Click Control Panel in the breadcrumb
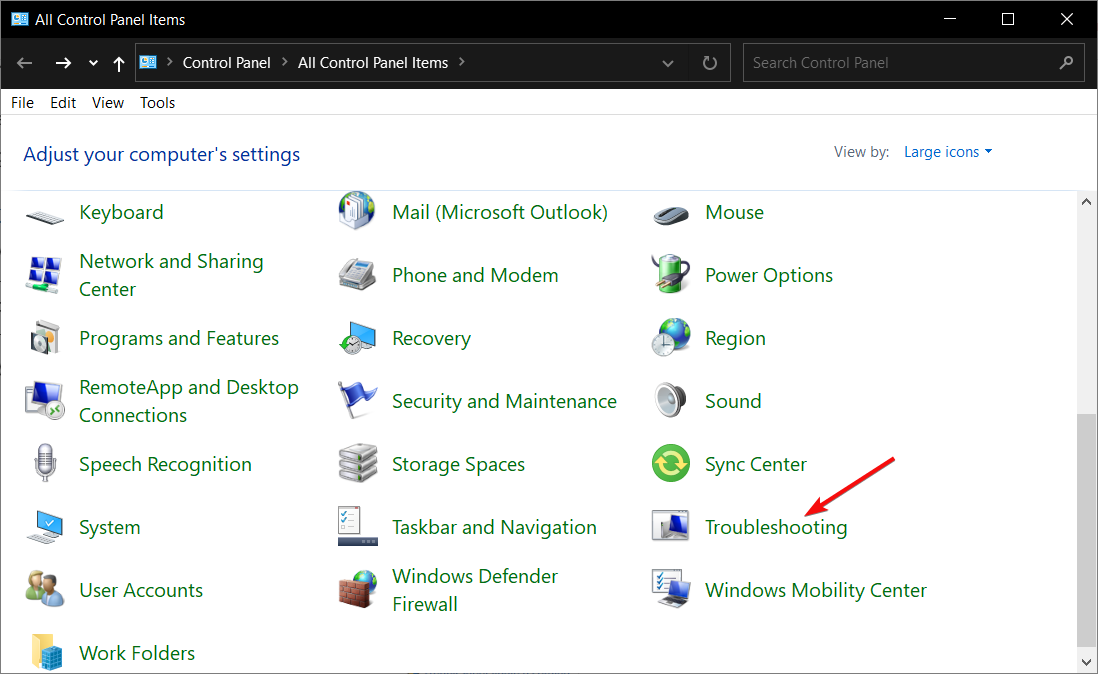Screen dimensions: 1098x674 [x=226, y=63]
